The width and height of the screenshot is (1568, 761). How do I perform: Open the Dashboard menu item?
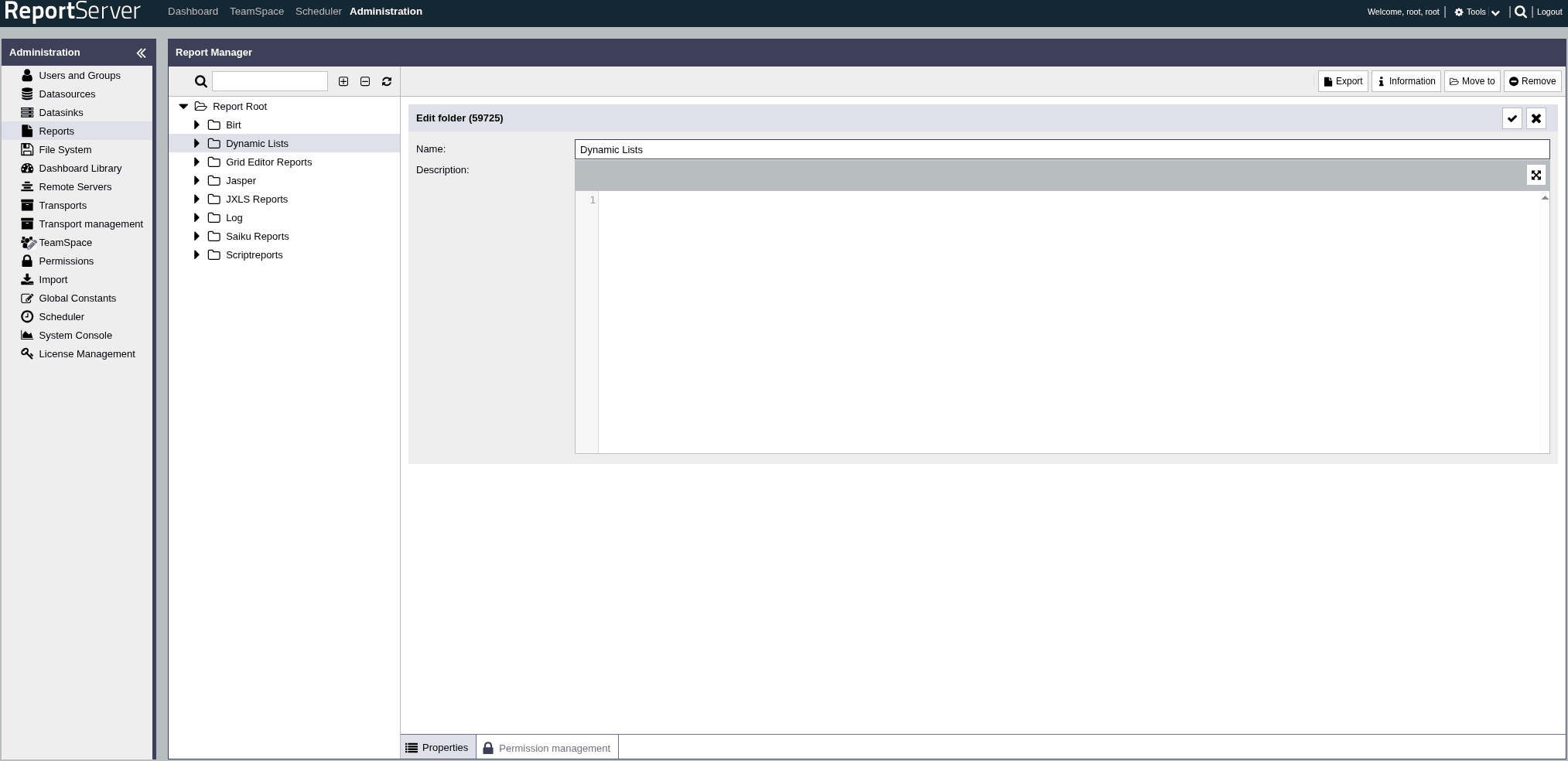coord(193,12)
